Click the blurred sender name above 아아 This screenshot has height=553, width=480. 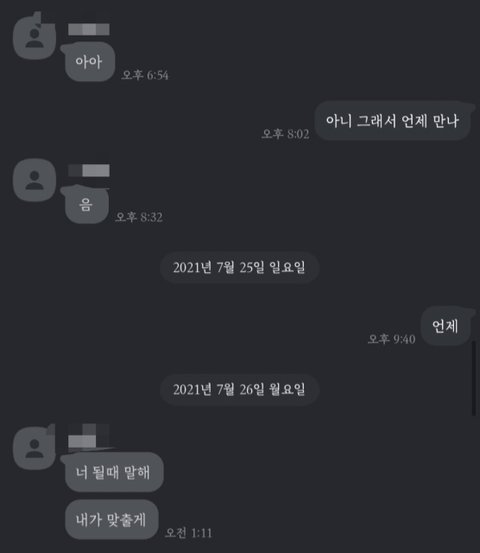pos(89,29)
